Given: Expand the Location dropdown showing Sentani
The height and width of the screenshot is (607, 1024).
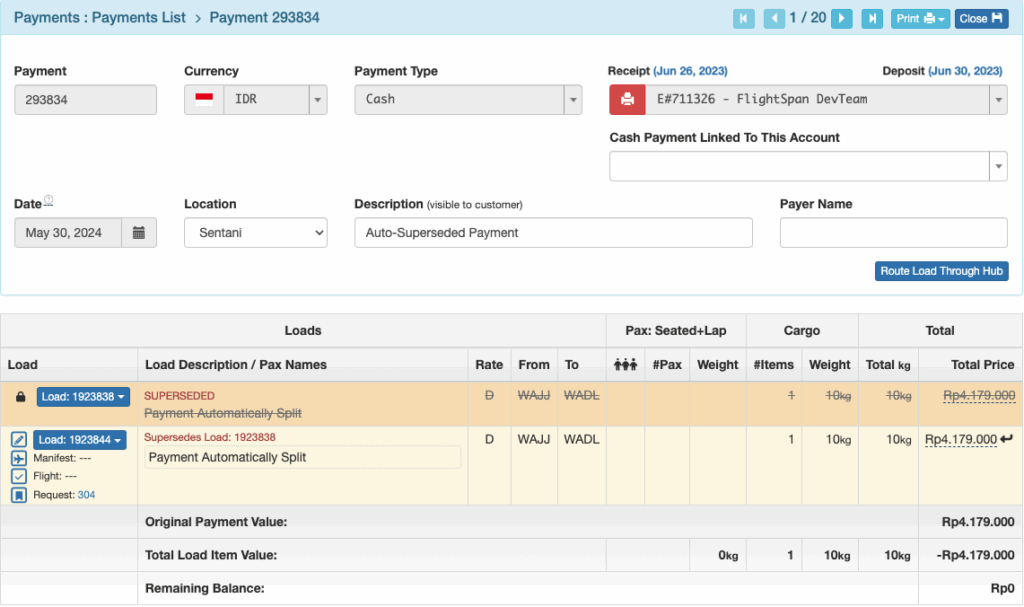Looking at the screenshot, I should 255,233.
